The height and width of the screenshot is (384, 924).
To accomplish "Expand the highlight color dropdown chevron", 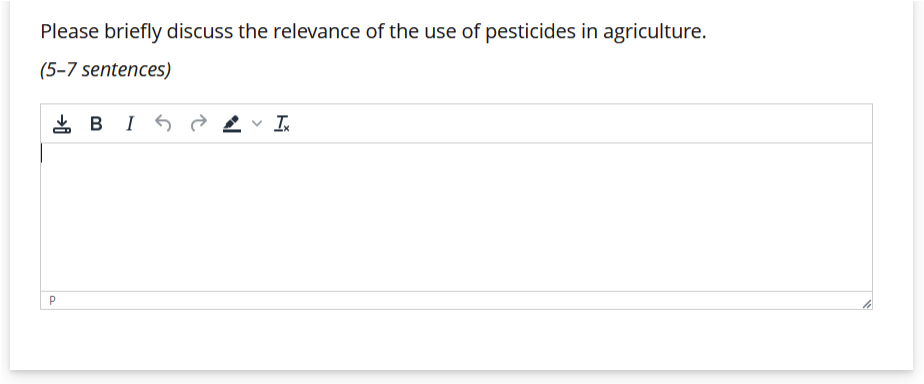I will click(256, 124).
